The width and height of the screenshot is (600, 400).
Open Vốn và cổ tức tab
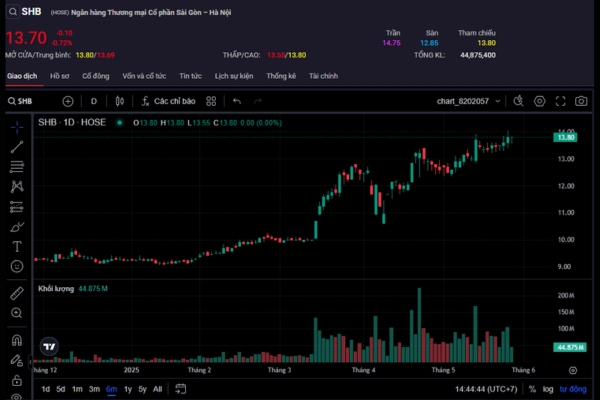click(x=144, y=76)
